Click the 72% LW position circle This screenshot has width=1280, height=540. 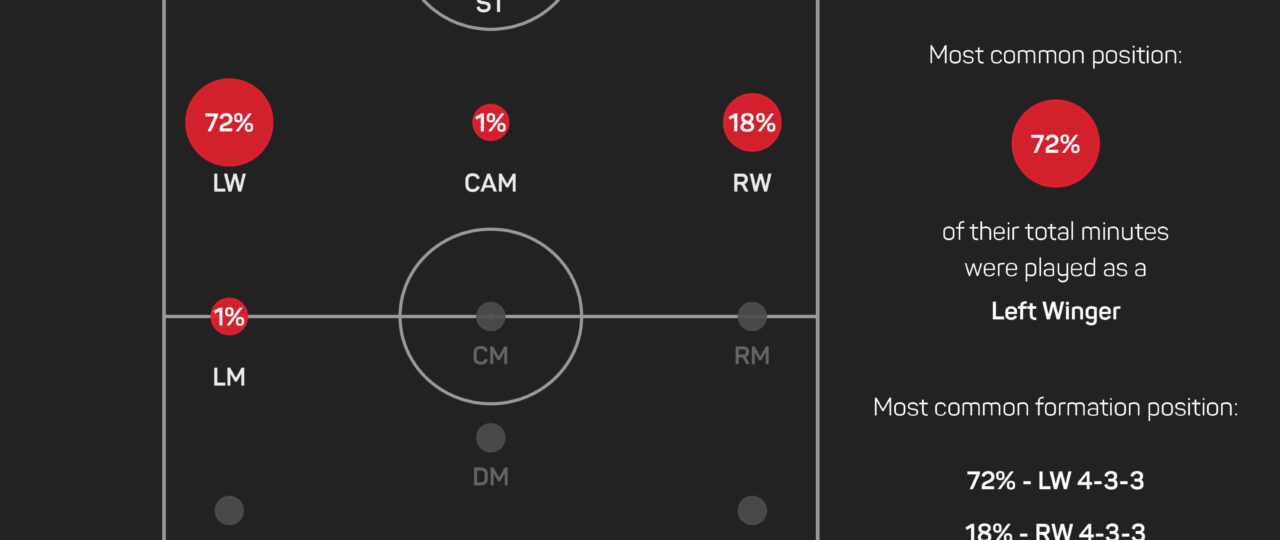(x=229, y=123)
